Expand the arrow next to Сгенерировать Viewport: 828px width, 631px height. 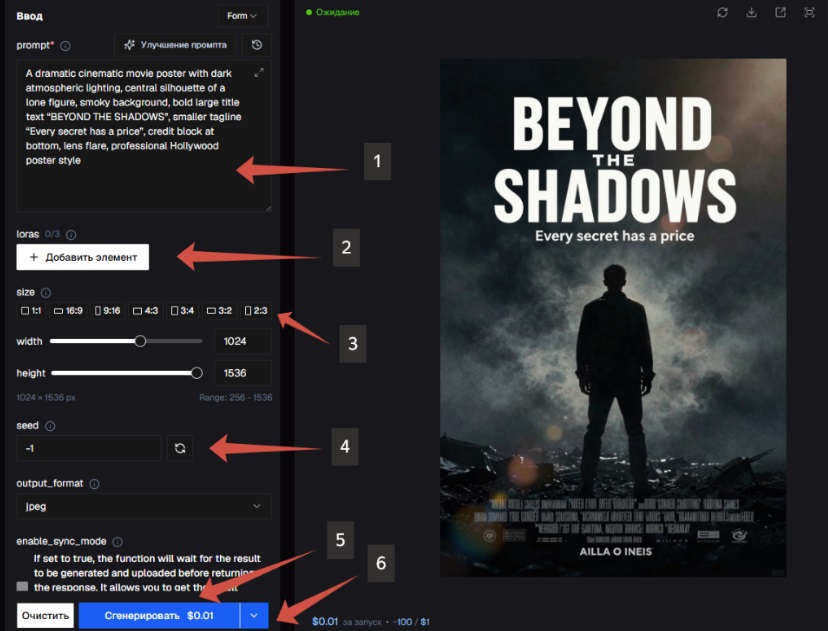coord(255,616)
